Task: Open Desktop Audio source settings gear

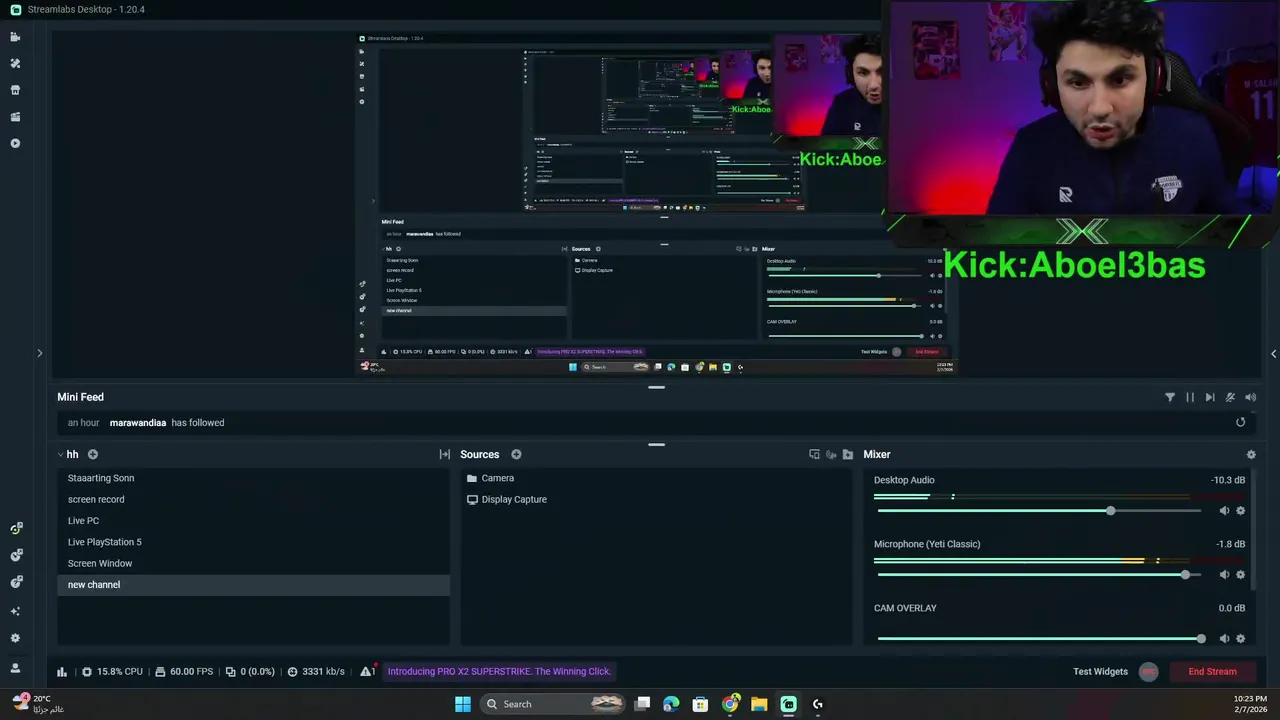Action: click(x=1241, y=511)
